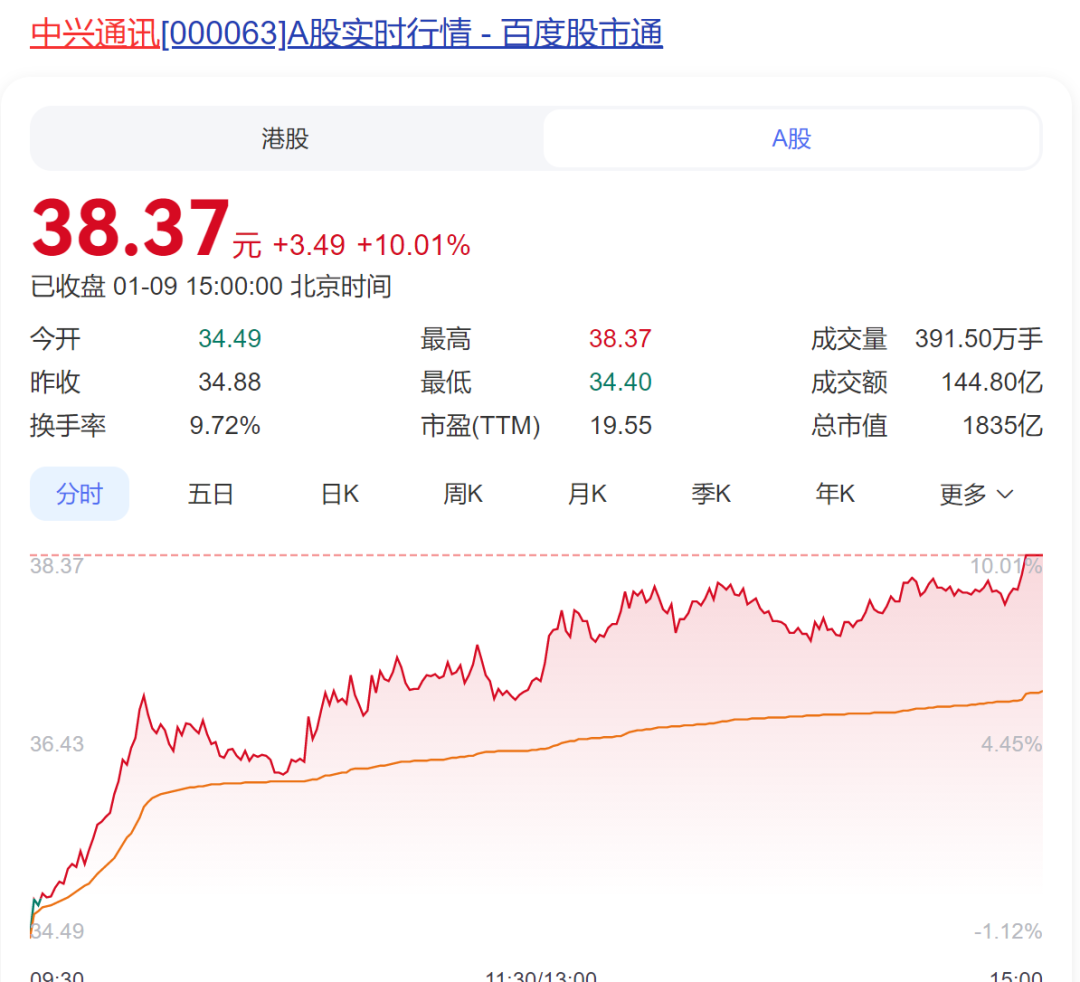
Task: Click the 最低 value 34.40
Action: pyautogui.click(x=620, y=382)
